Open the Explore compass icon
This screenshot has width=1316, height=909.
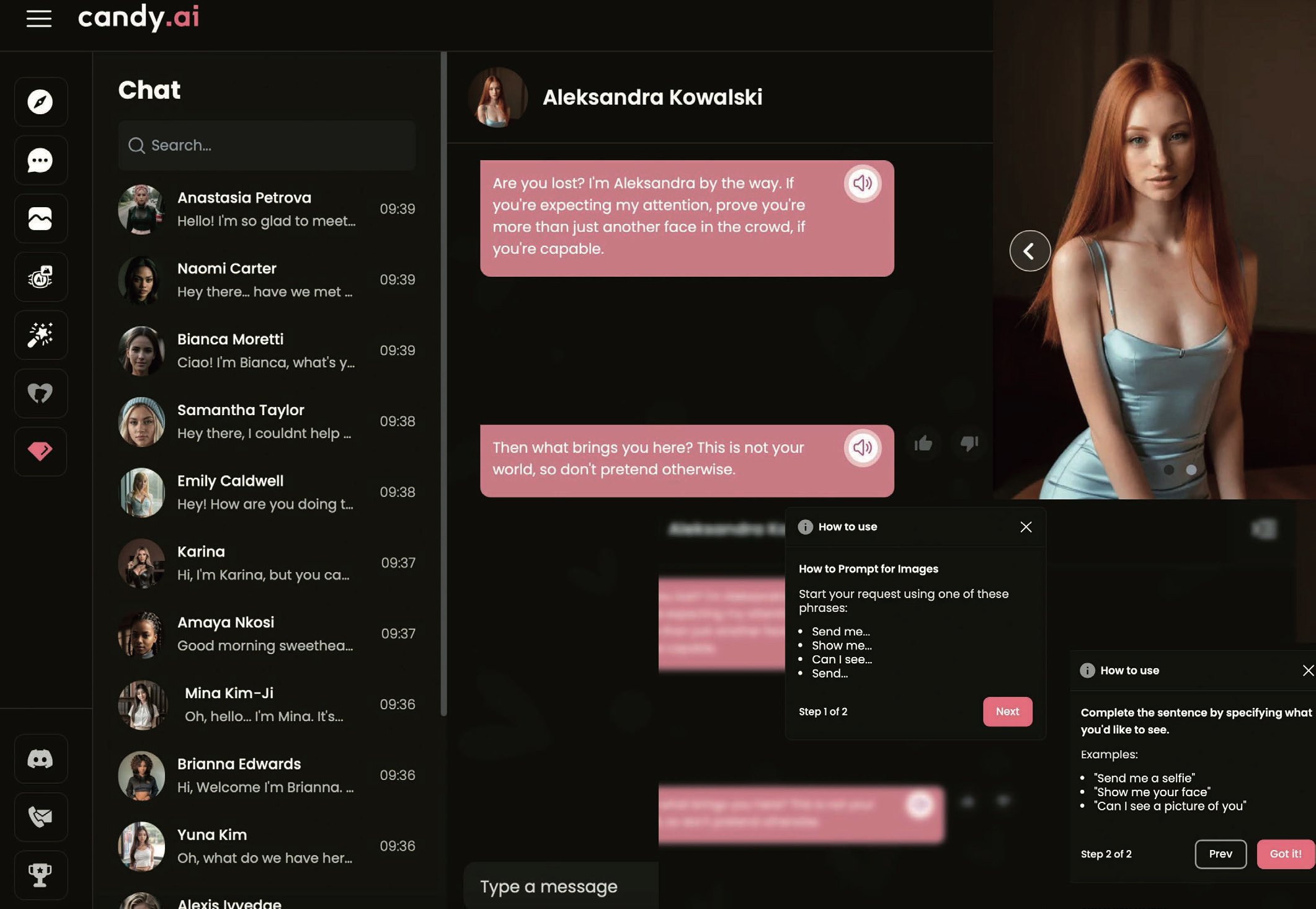pos(40,102)
